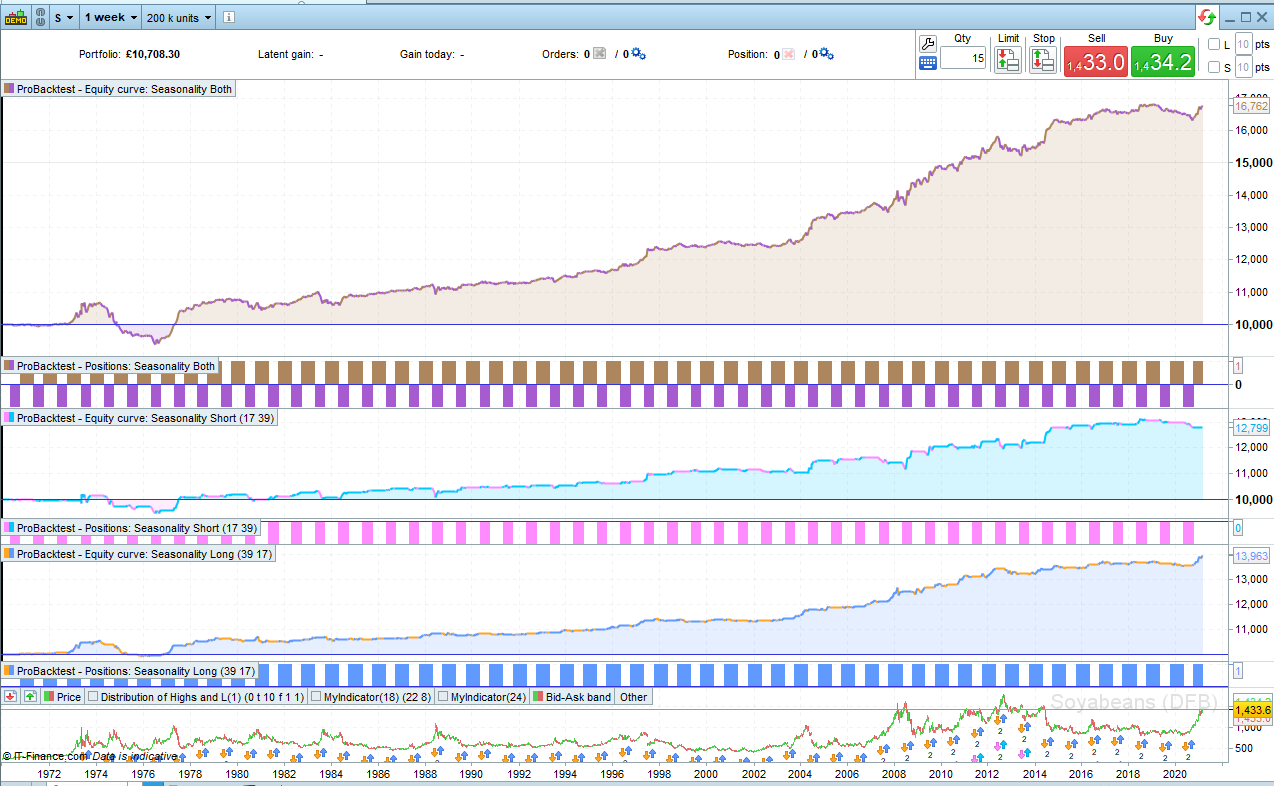Click the DEMO trading mode icon
Screen dimensions: 1274x786
point(16,17)
